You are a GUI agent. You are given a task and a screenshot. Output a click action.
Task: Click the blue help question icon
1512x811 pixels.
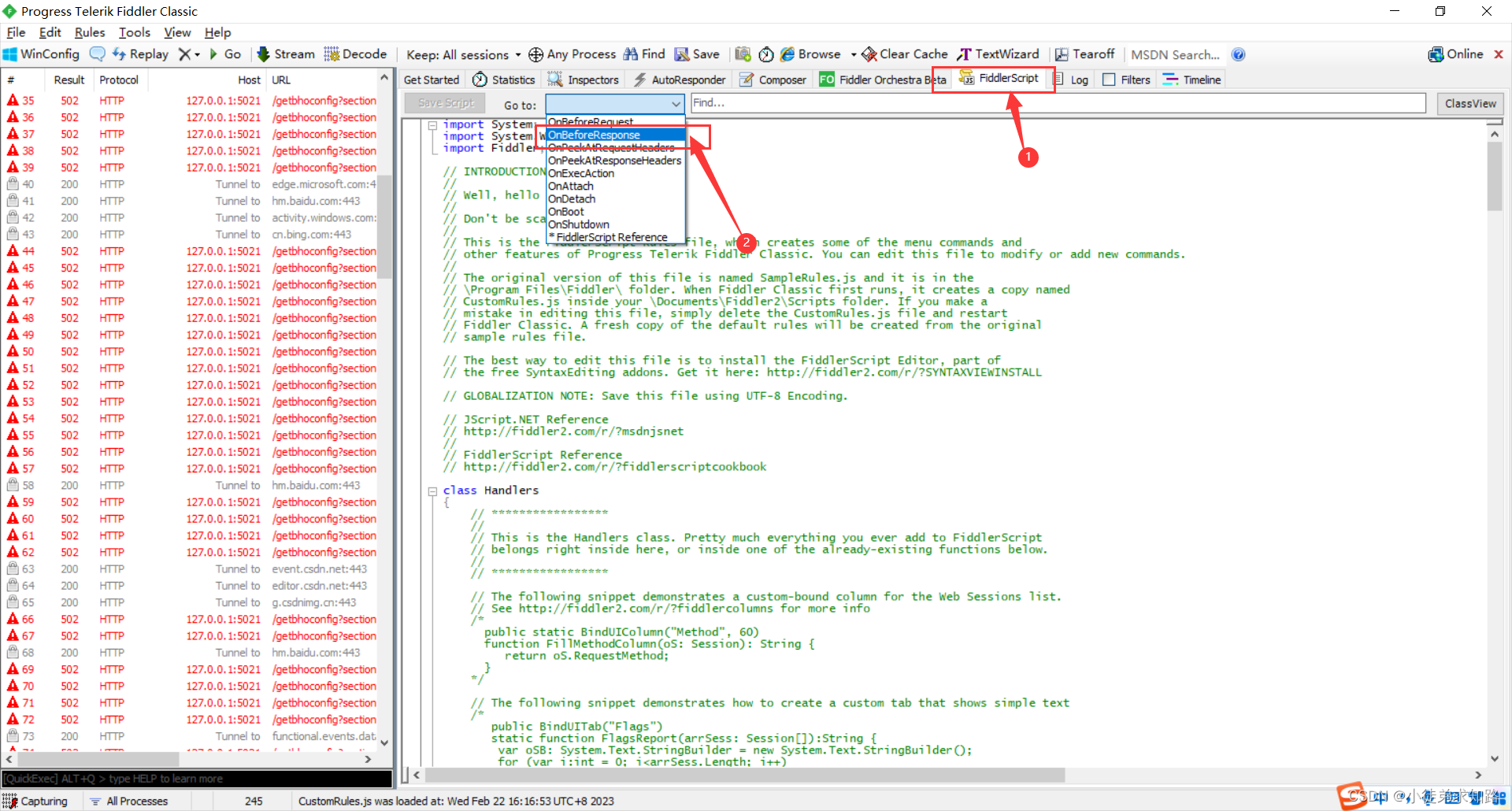1238,54
